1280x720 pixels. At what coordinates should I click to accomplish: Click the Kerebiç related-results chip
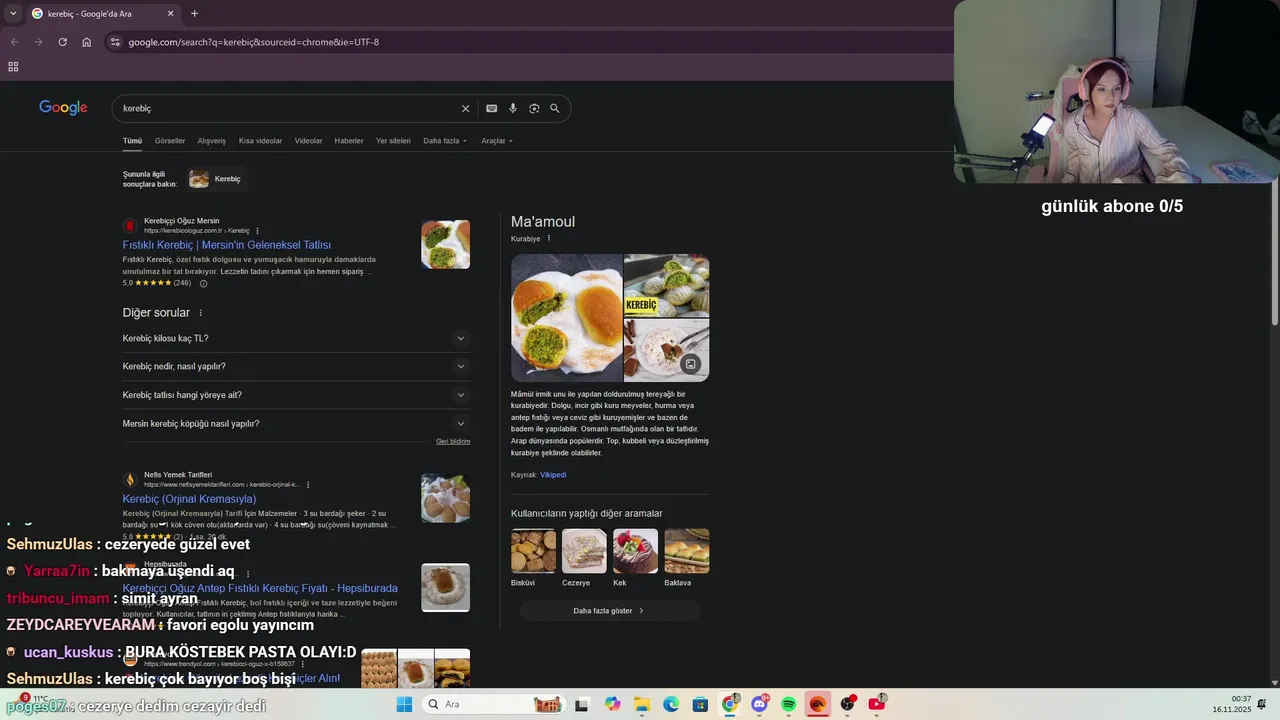(216, 179)
